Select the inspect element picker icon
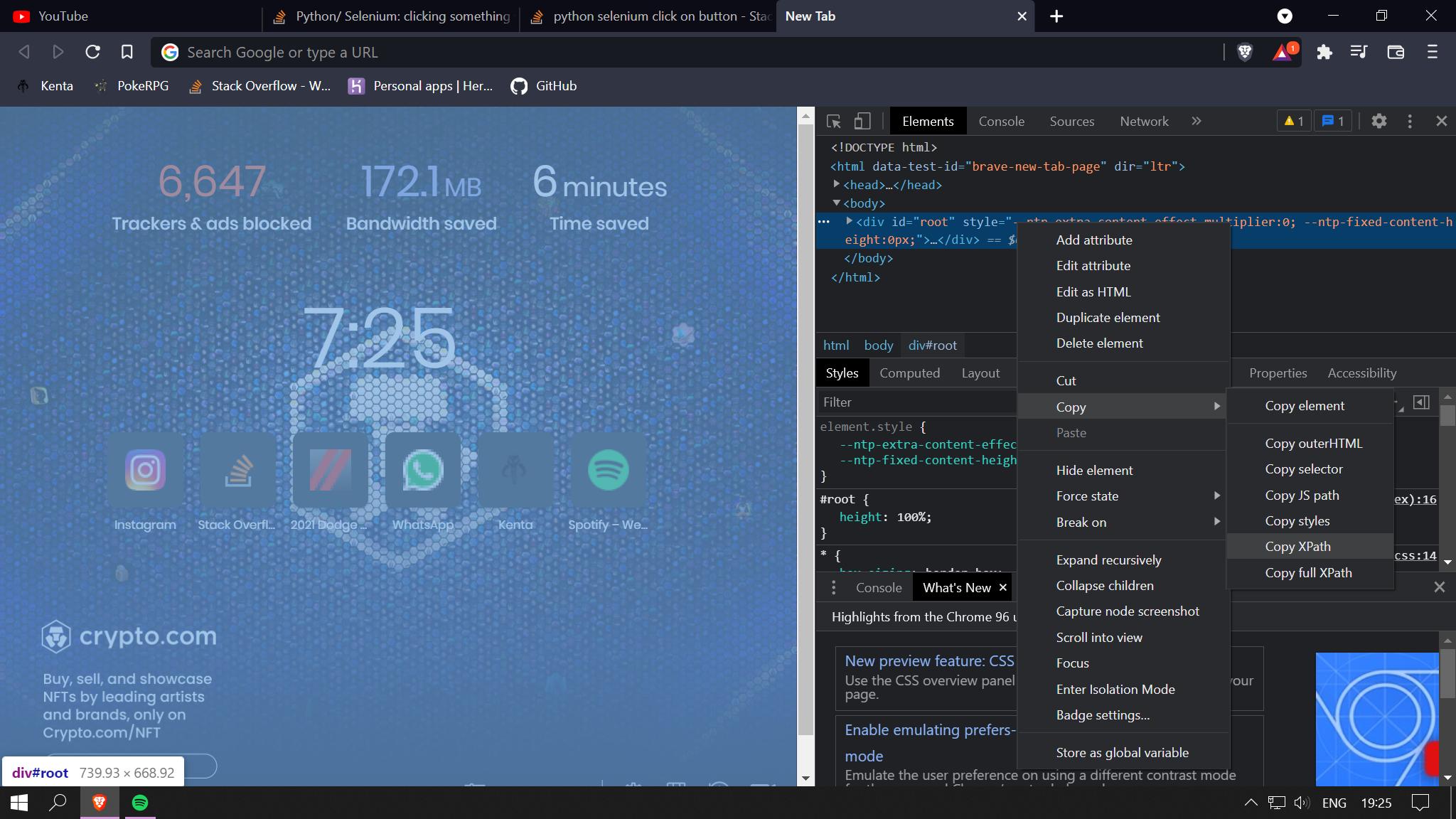The image size is (1456, 819). [x=834, y=122]
